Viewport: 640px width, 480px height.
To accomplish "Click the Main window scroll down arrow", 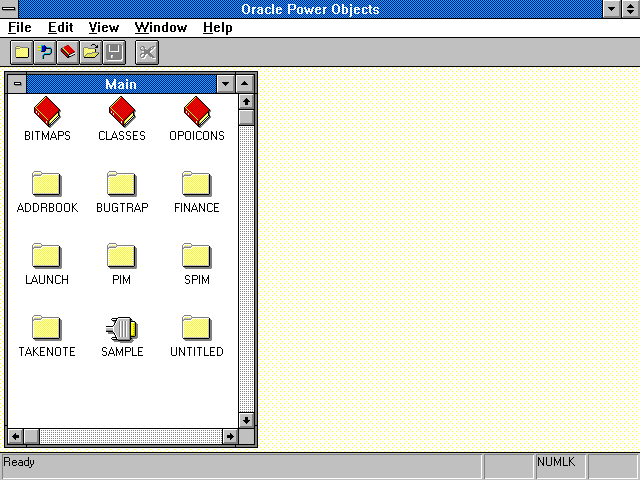I will coord(247,420).
